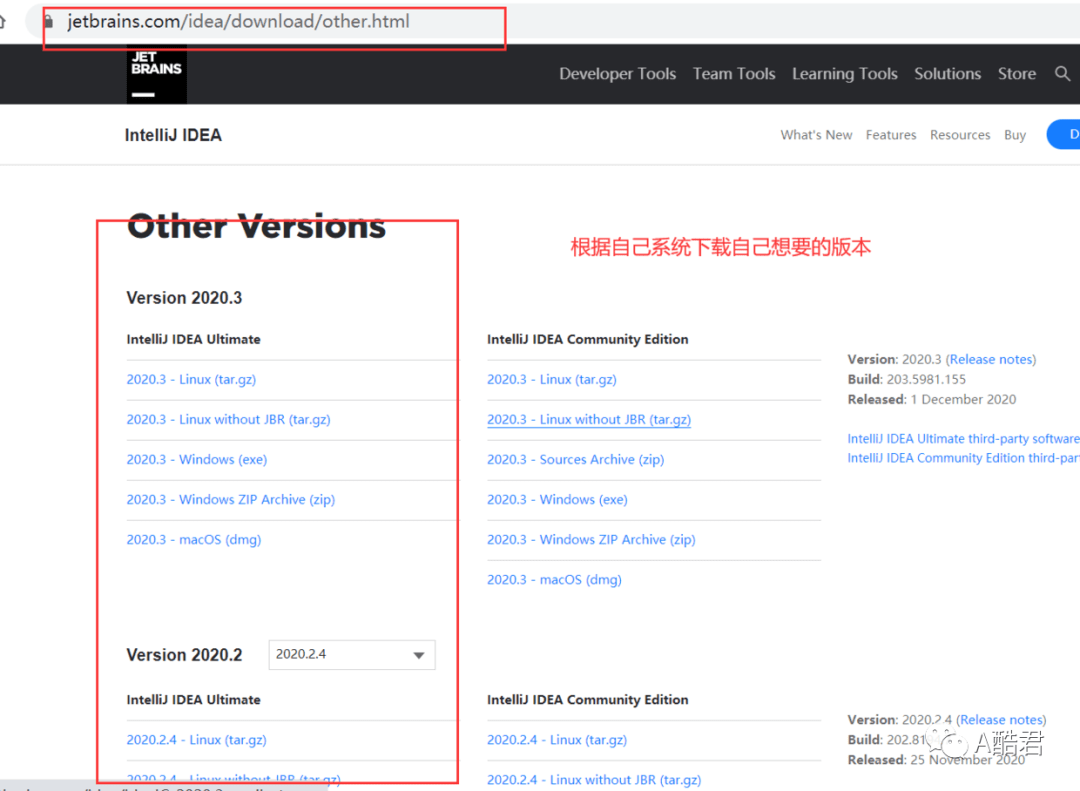Download Ultimate 2020.3 - Windows ZIP Archive
Screen dimensions: 1080x791
[x=231, y=500]
